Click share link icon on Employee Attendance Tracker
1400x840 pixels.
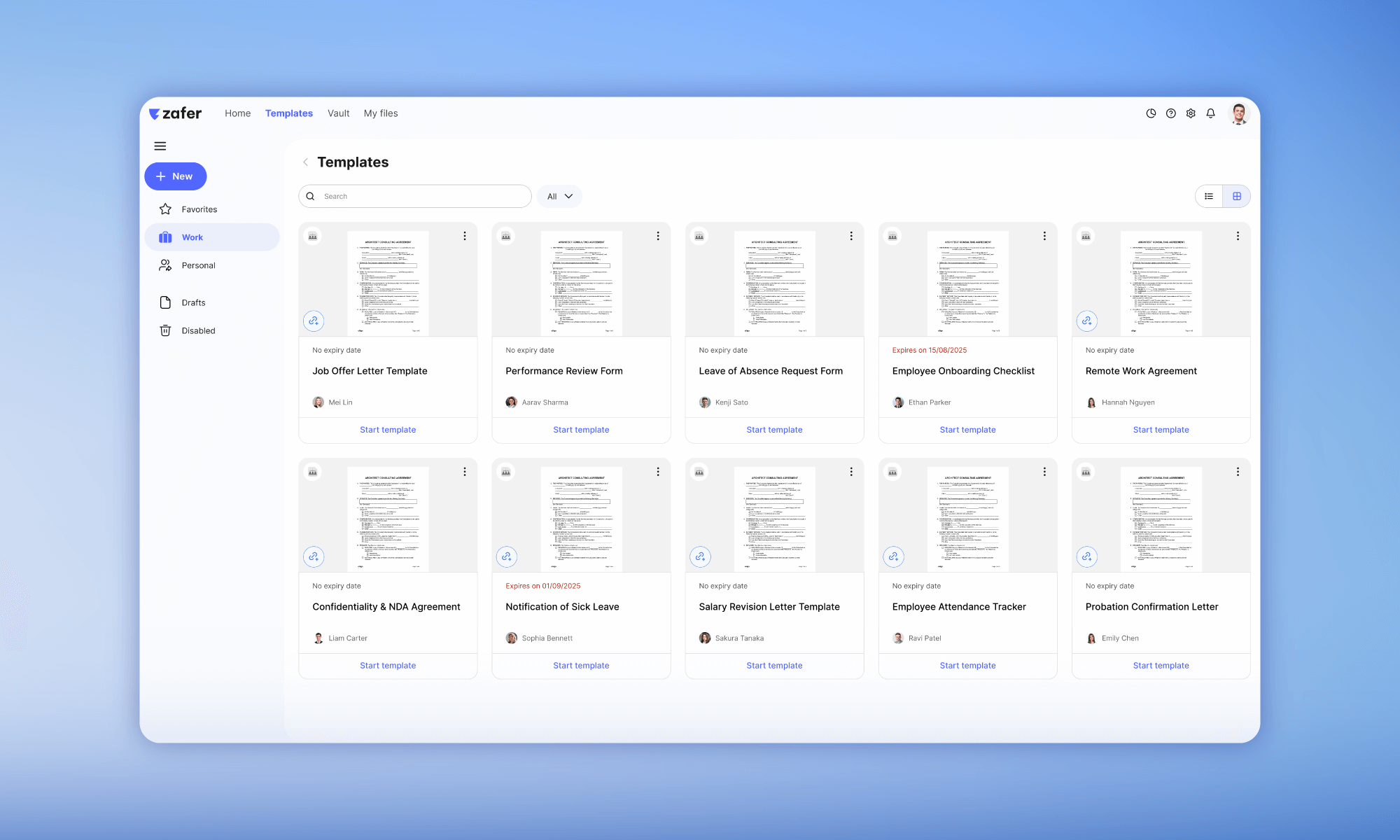click(893, 557)
